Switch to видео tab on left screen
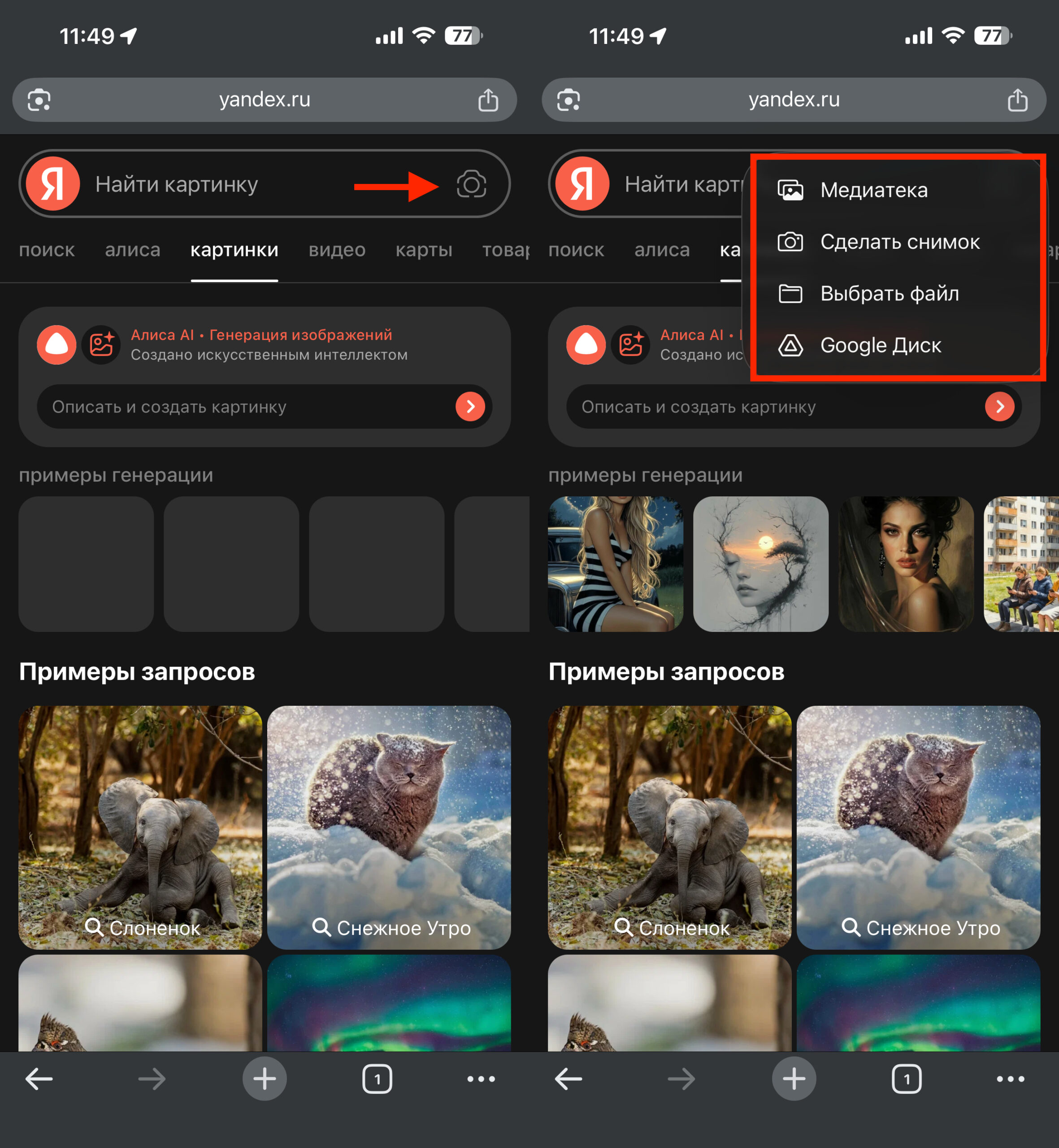 (336, 250)
